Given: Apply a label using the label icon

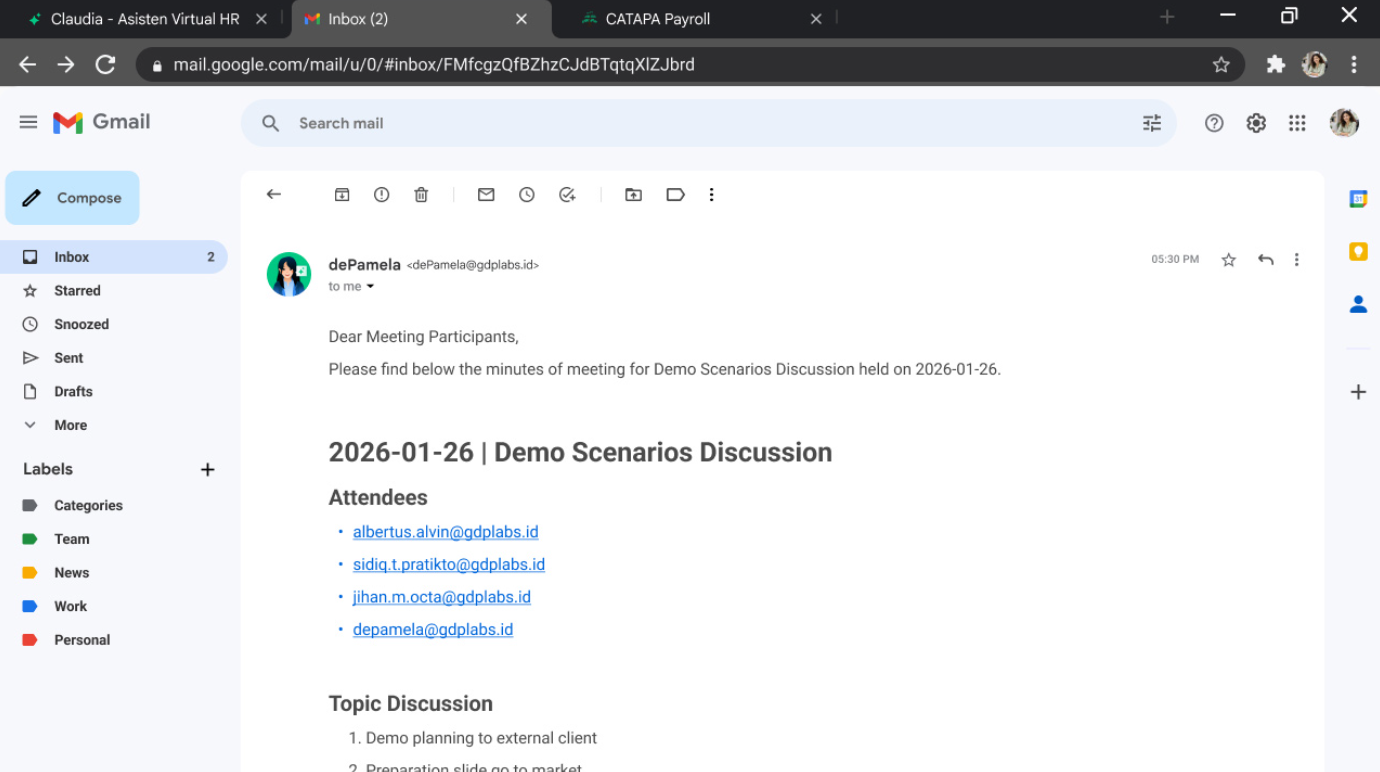Looking at the screenshot, I should point(675,195).
